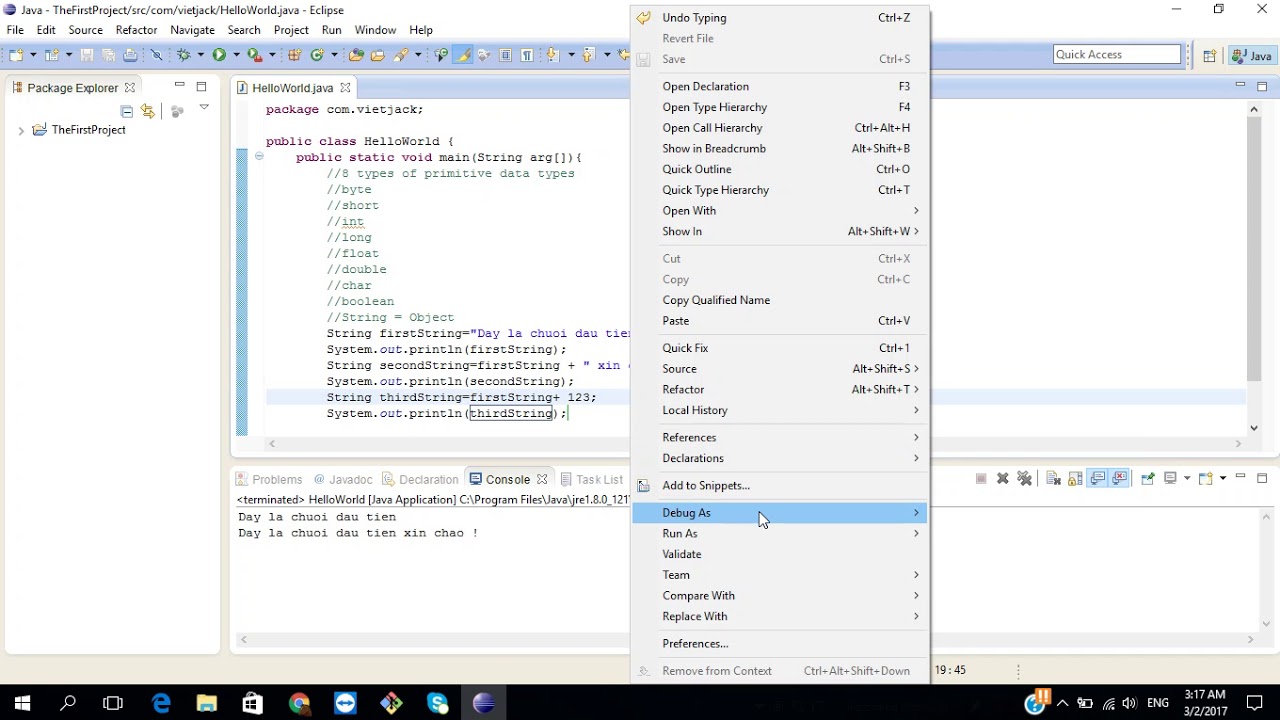This screenshot has height=720, width=1280.
Task: Open Debug button dropdown arrow
Action: (x=199, y=55)
